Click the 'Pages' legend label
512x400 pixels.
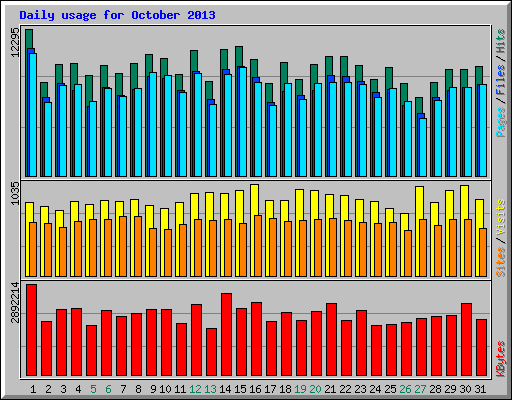[500, 122]
